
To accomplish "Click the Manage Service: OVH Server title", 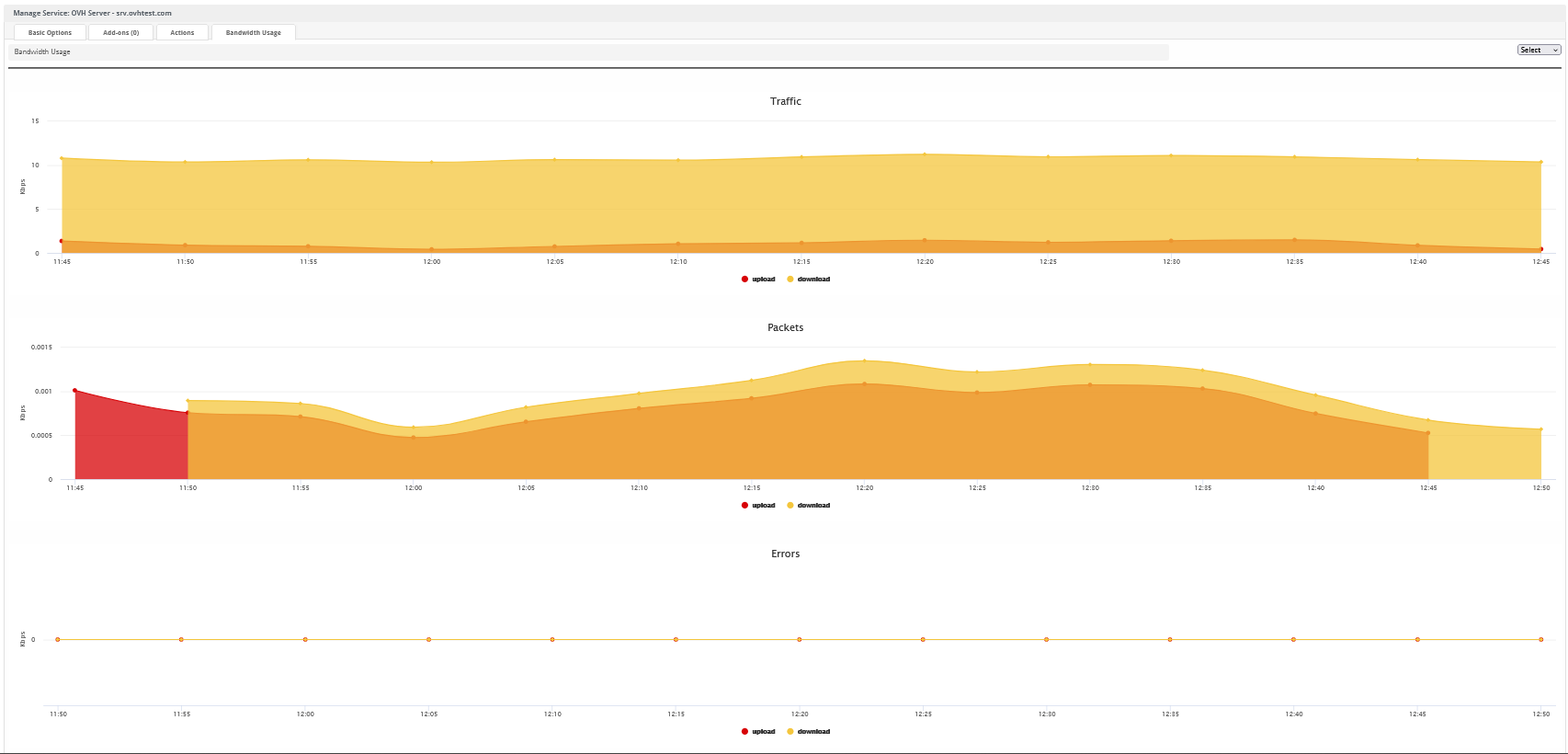I will [93, 13].
